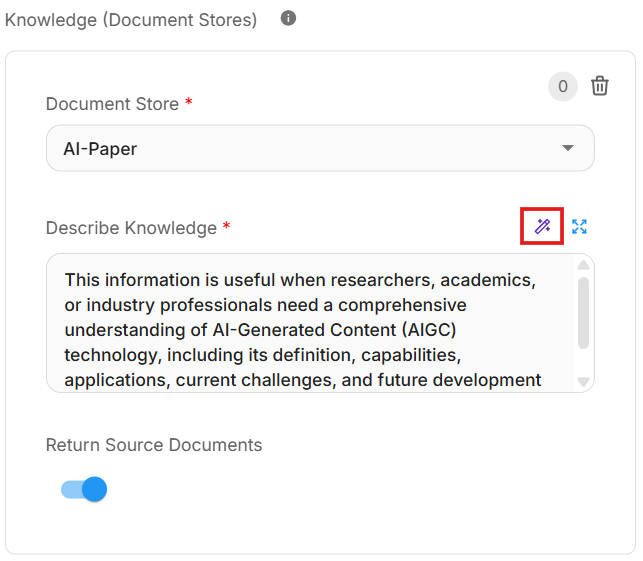643x561 pixels.
Task: Open the Document Store dropdown arrow
Action: [x=568, y=148]
